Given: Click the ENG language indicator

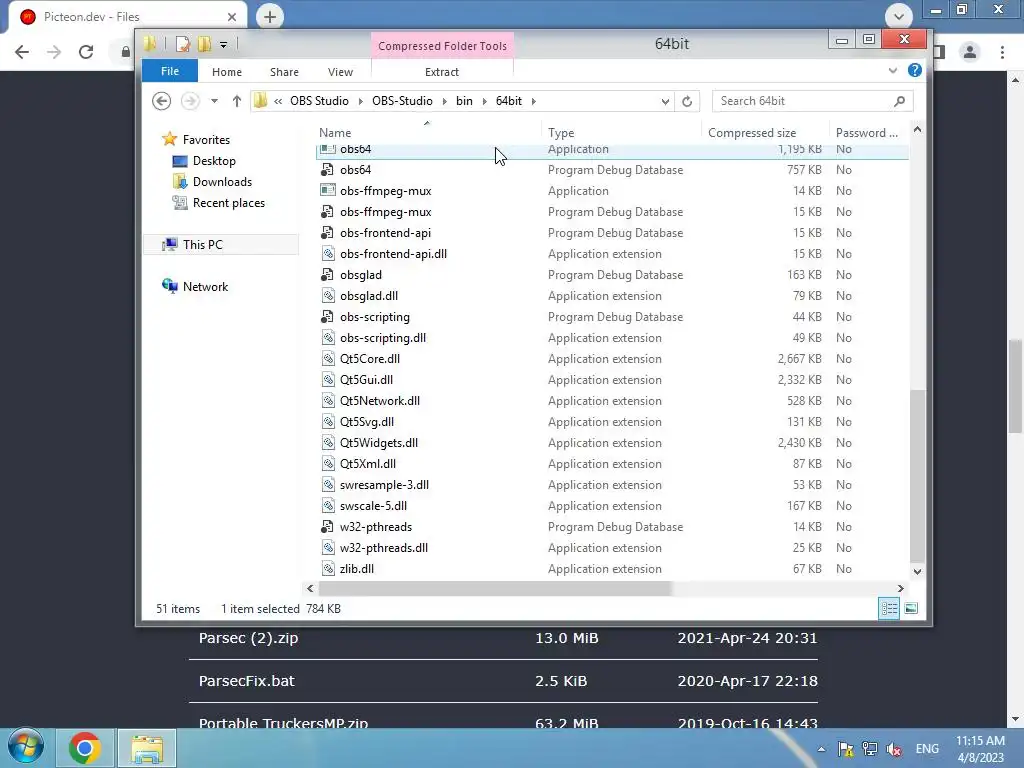Looking at the screenshot, I should coord(927,749).
